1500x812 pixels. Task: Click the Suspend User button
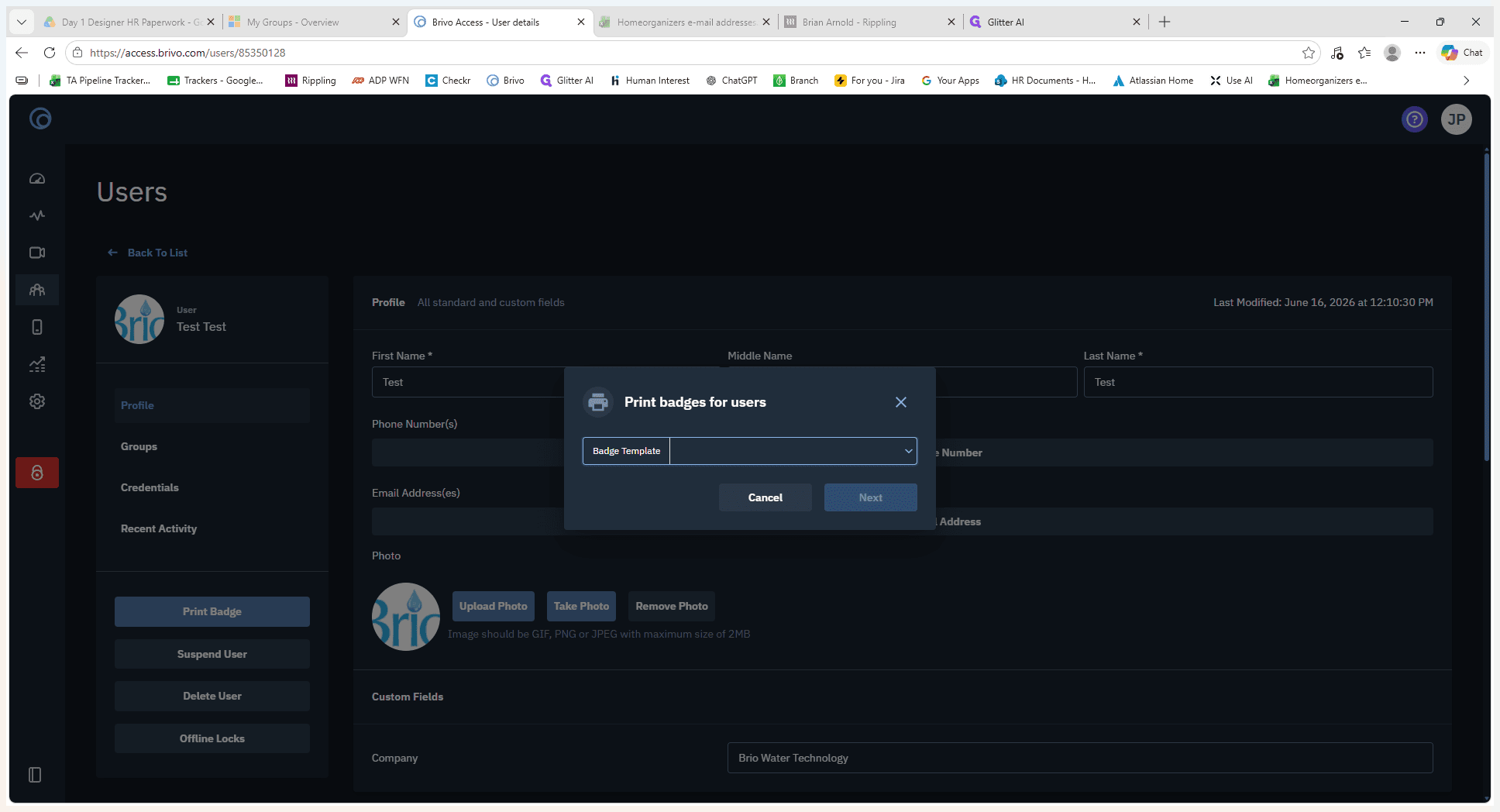click(212, 654)
